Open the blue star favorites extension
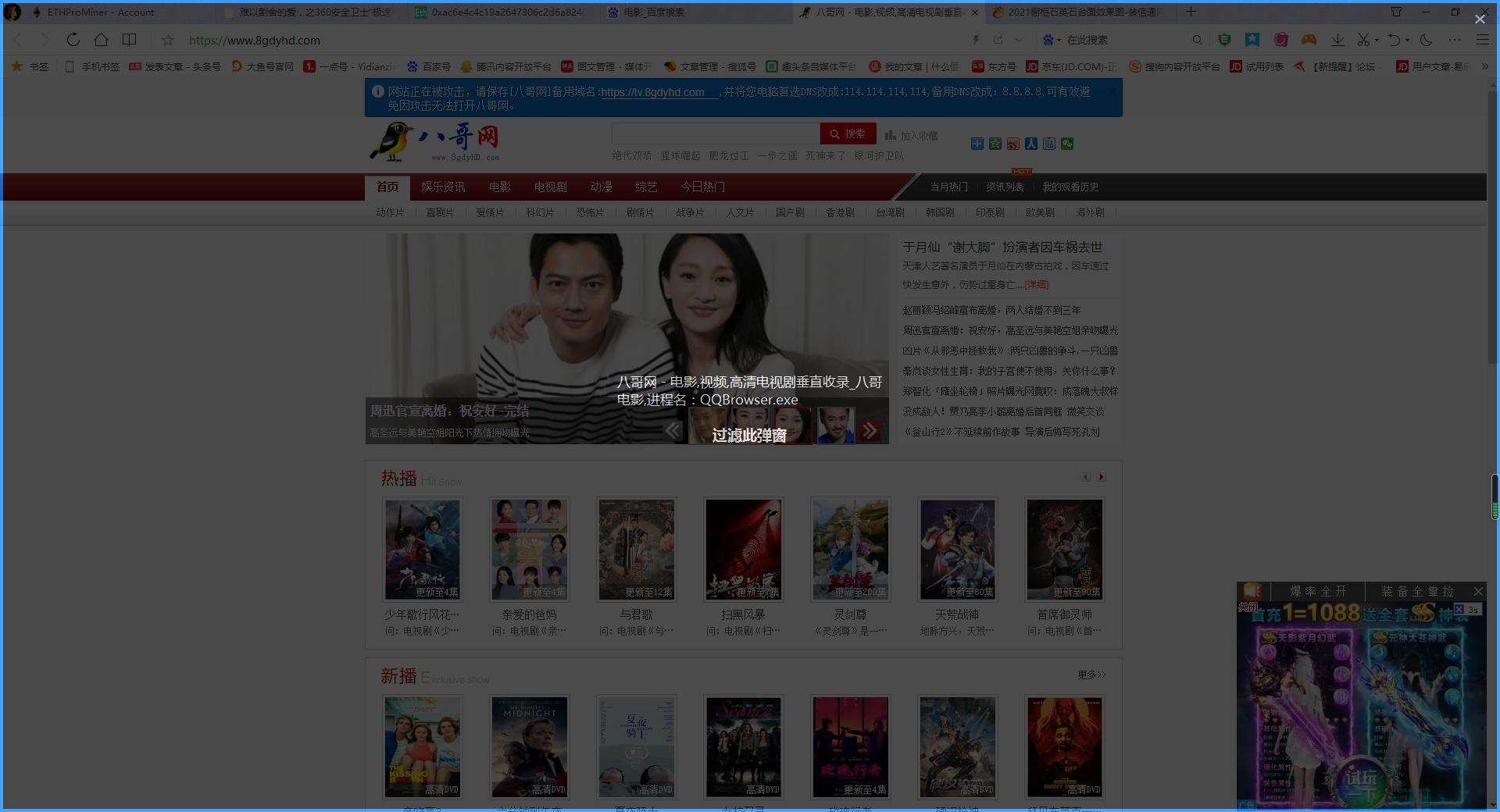 point(1252,40)
